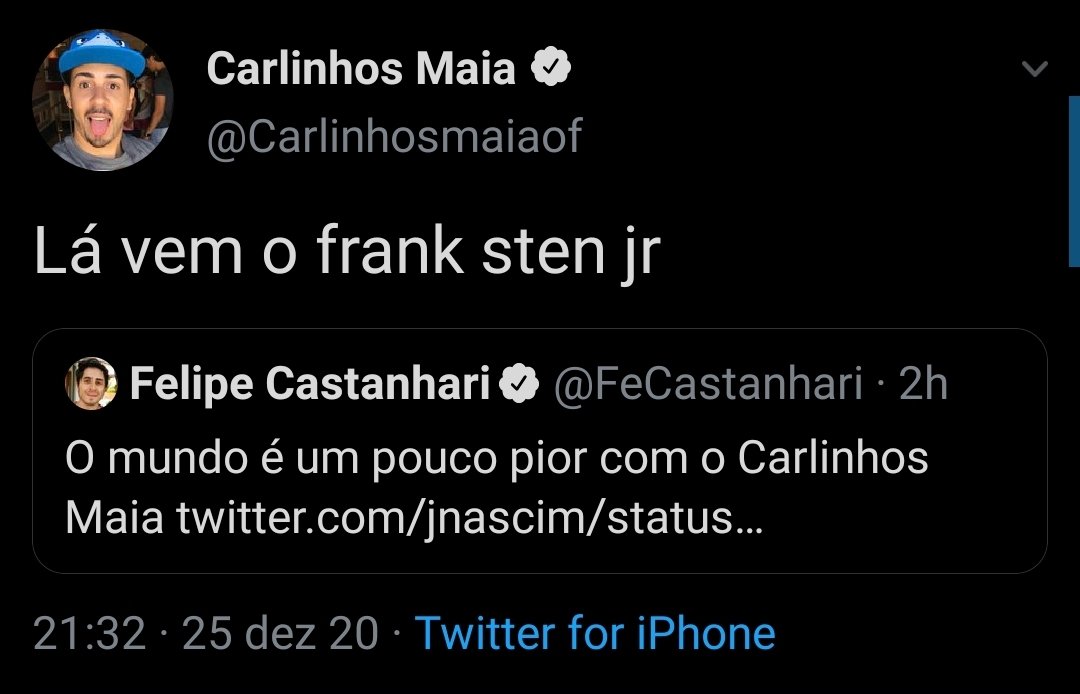Click the 21:32 post time
This screenshot has height=694, width=1080.
coord(89,634)
